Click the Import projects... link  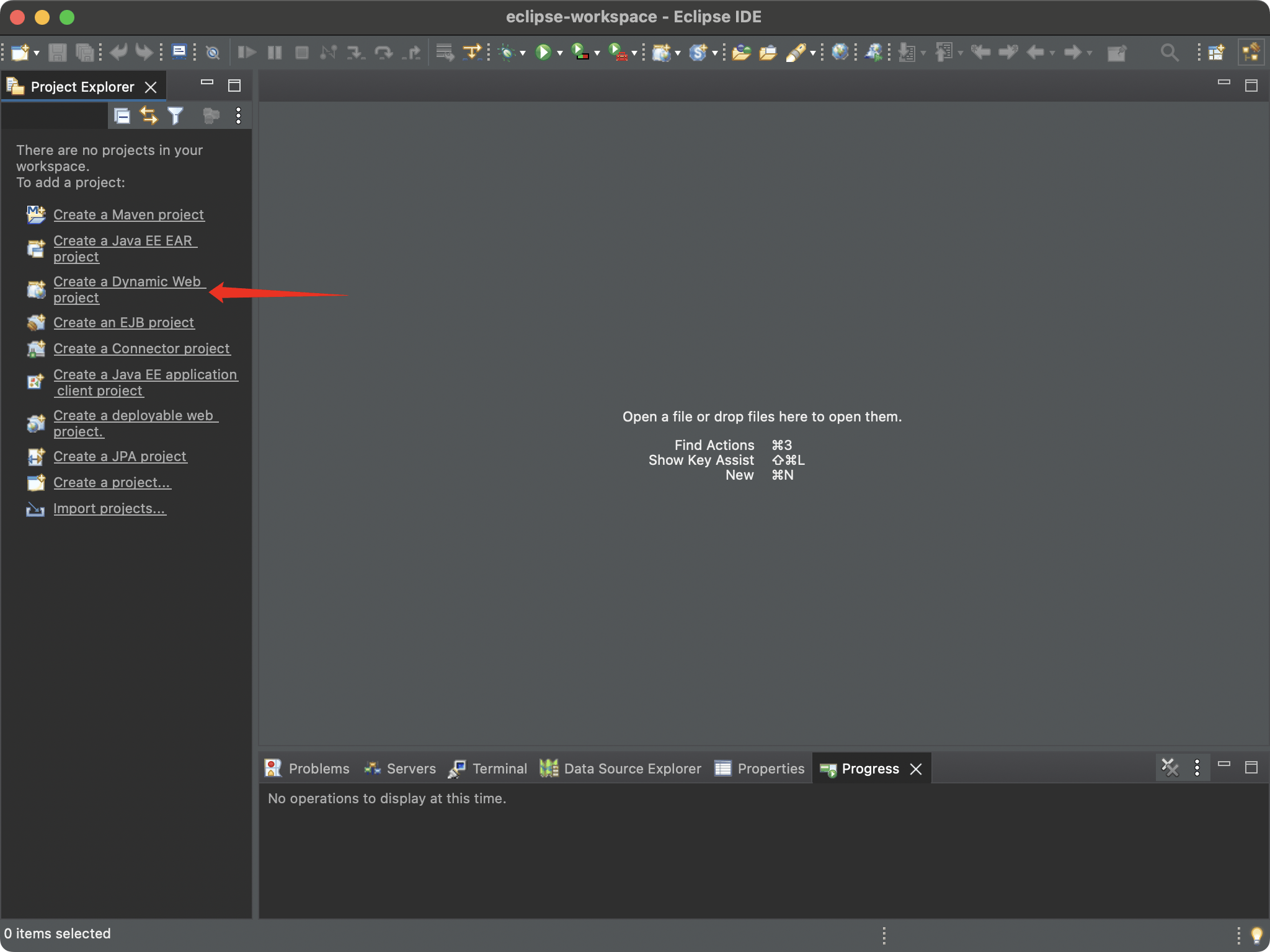[109, 508]
